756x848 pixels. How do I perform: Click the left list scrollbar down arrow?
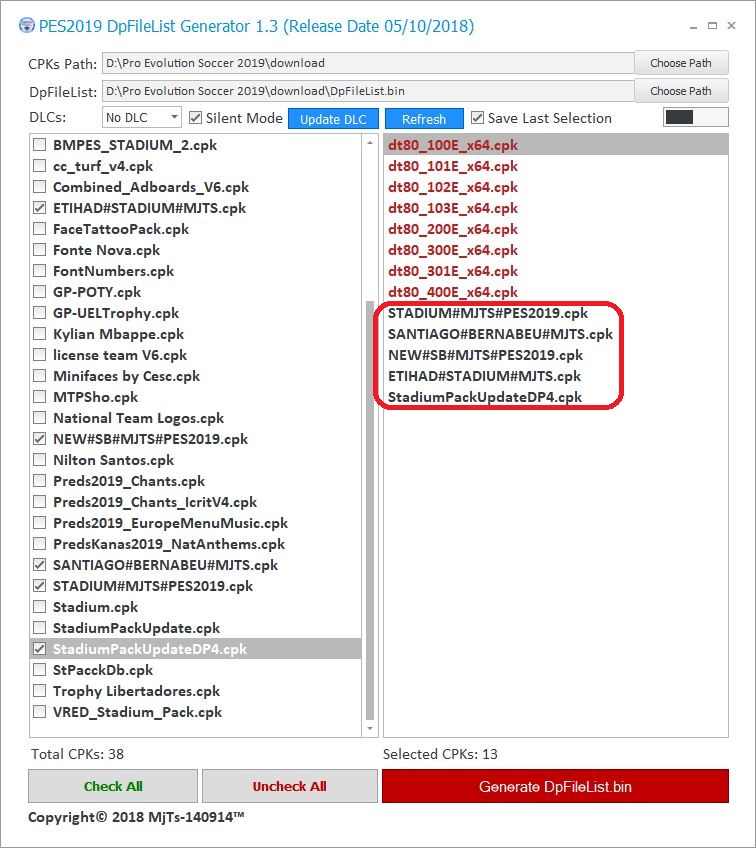[370, 728]
